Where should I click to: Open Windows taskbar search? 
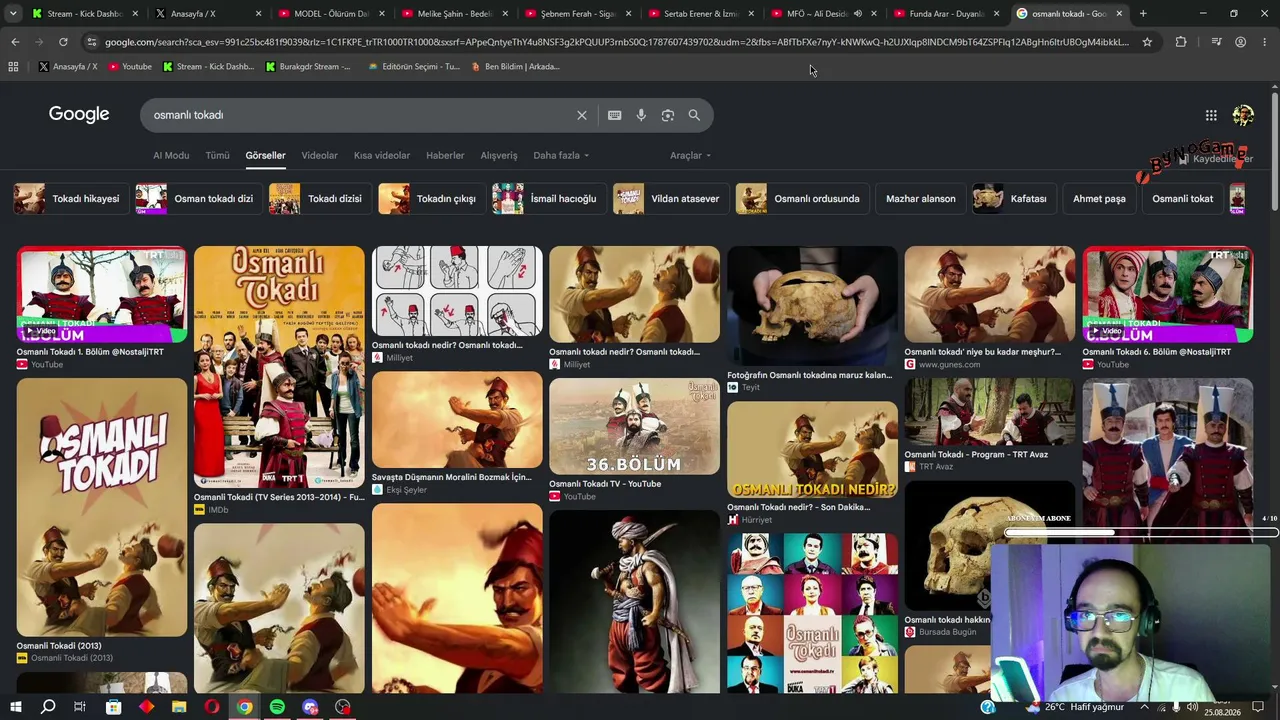point(48,707)
